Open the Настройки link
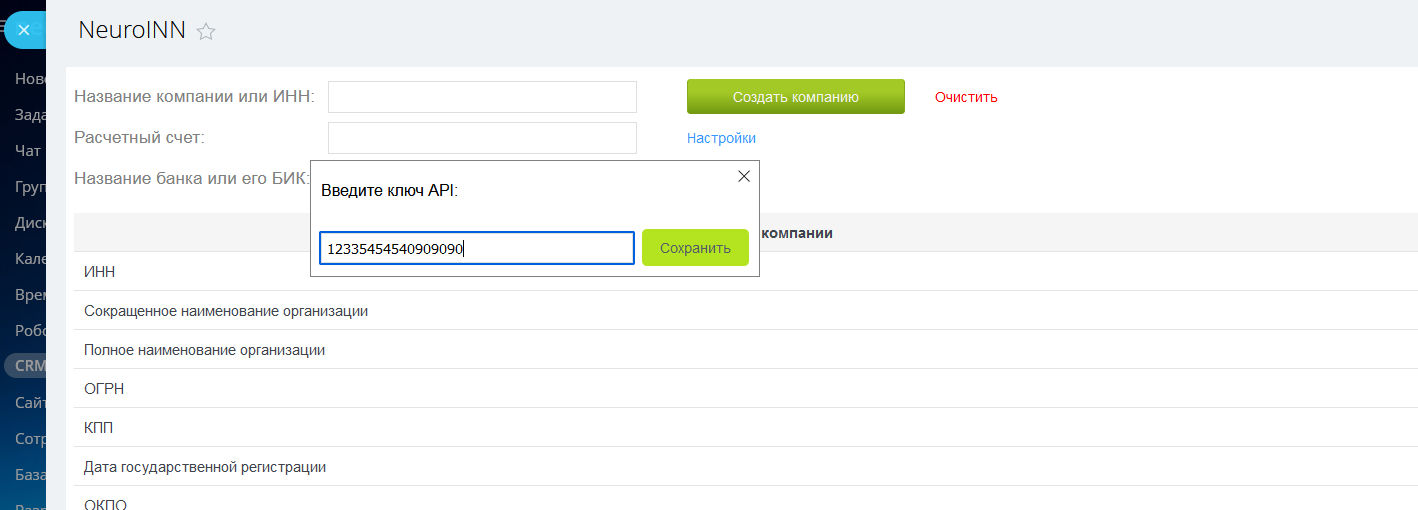 point(721,138)
